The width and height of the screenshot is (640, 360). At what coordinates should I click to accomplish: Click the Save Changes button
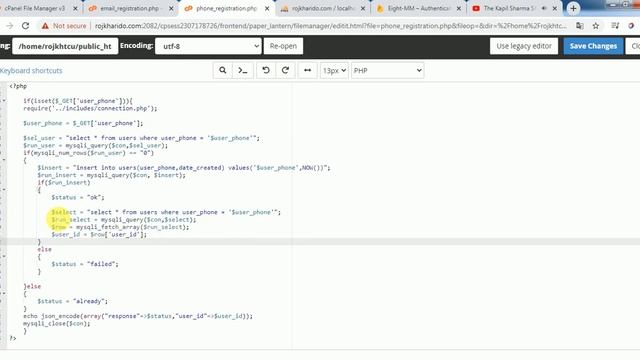(593, 46)
